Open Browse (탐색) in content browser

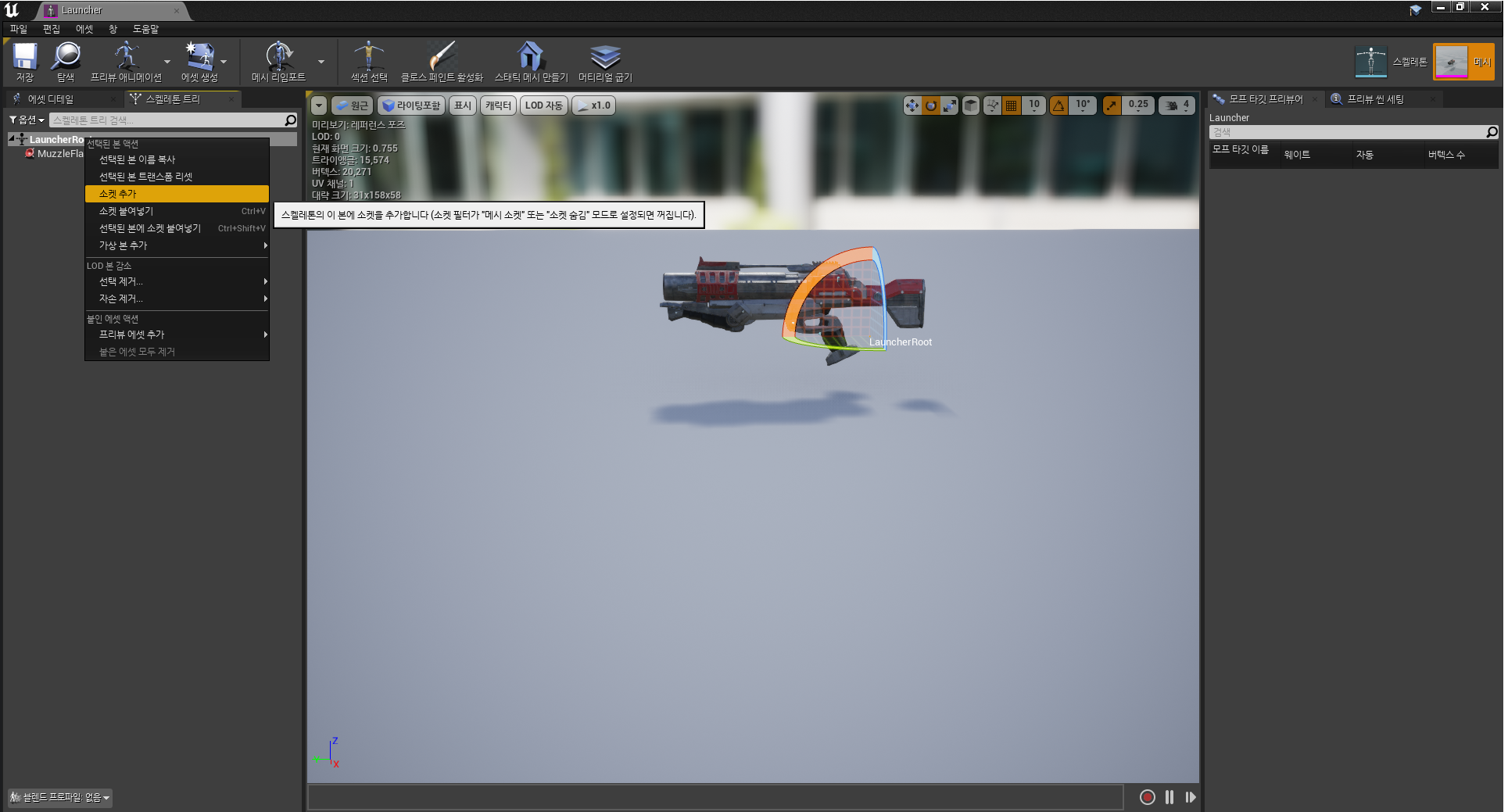(66, 62)
